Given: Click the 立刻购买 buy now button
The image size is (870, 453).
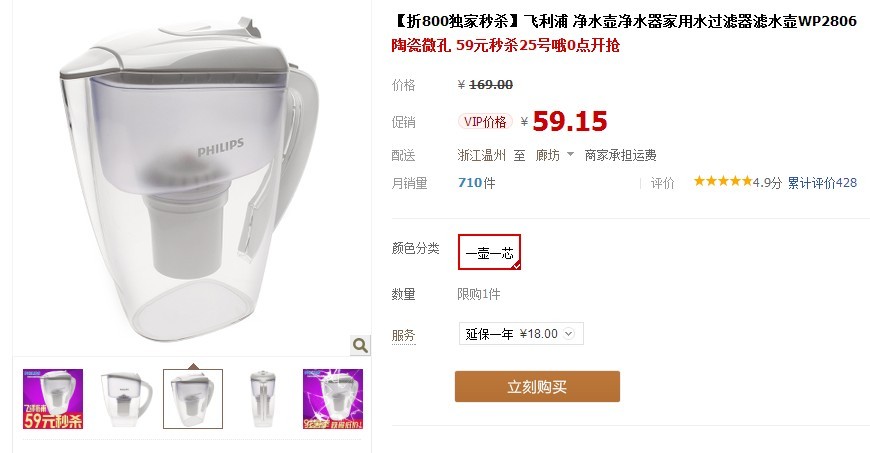Looking at the screenshot, I should point(537,386).
